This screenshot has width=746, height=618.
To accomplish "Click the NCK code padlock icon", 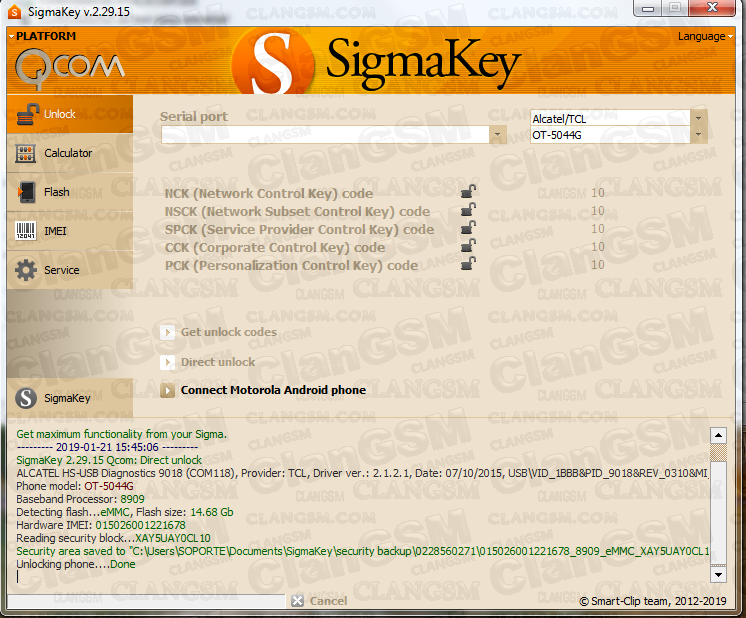I will click(468, 191).
